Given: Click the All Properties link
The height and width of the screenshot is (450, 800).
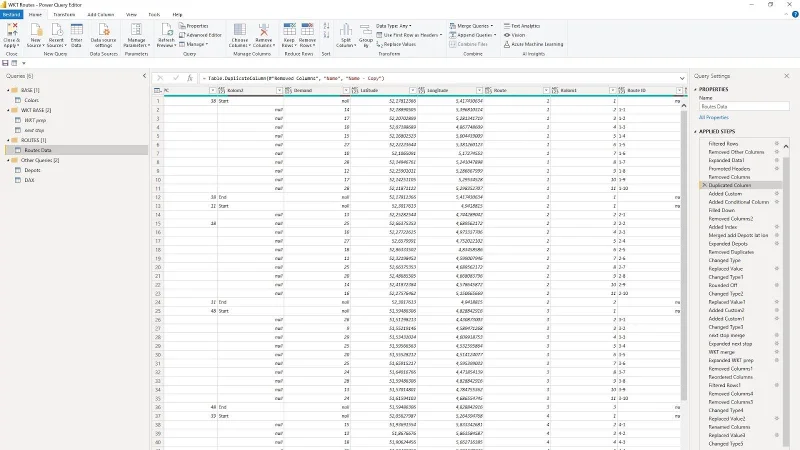Looking at the screenshot, I should [713, 117].
